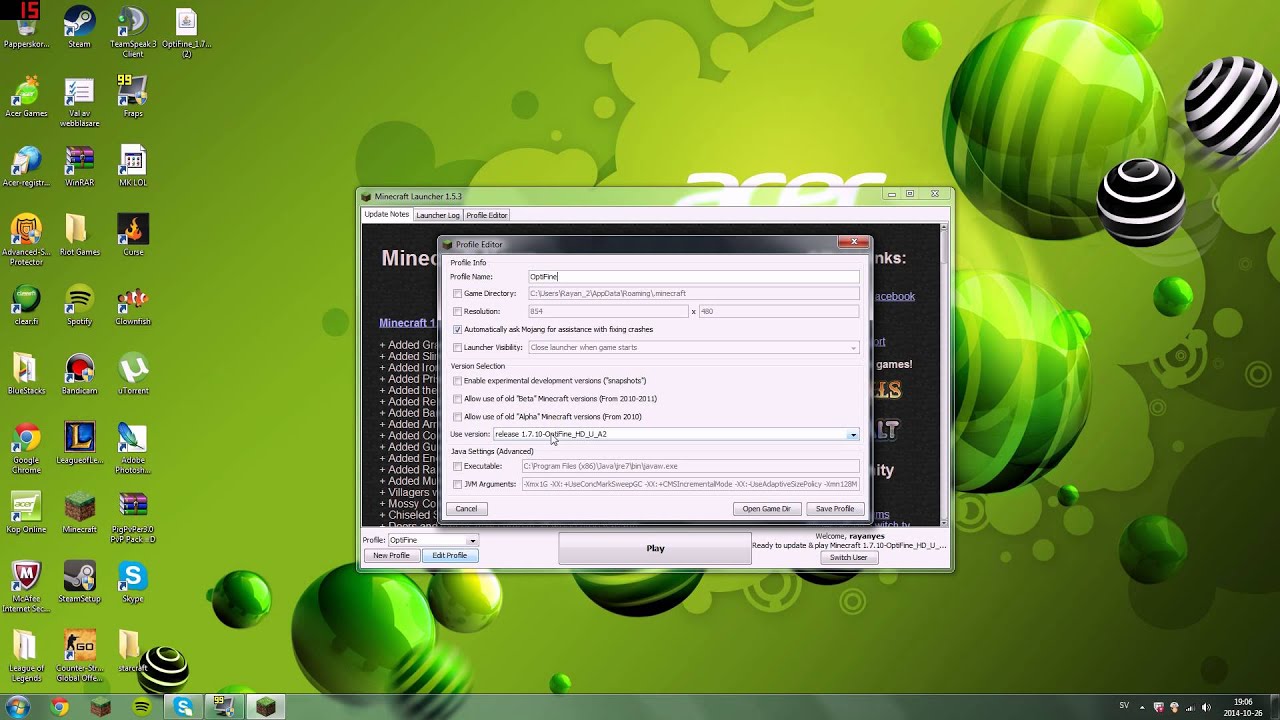Open the Profile Editor tab
The height and width of the screenshot is (720, 1280).
(487, 215)
